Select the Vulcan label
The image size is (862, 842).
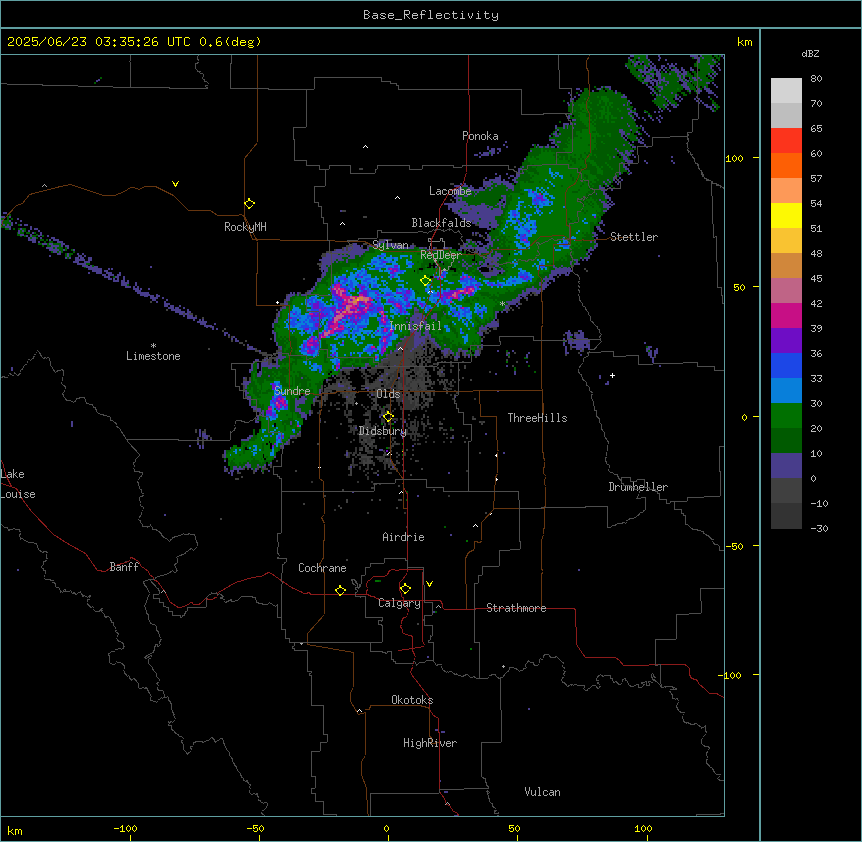pos(542,792)
